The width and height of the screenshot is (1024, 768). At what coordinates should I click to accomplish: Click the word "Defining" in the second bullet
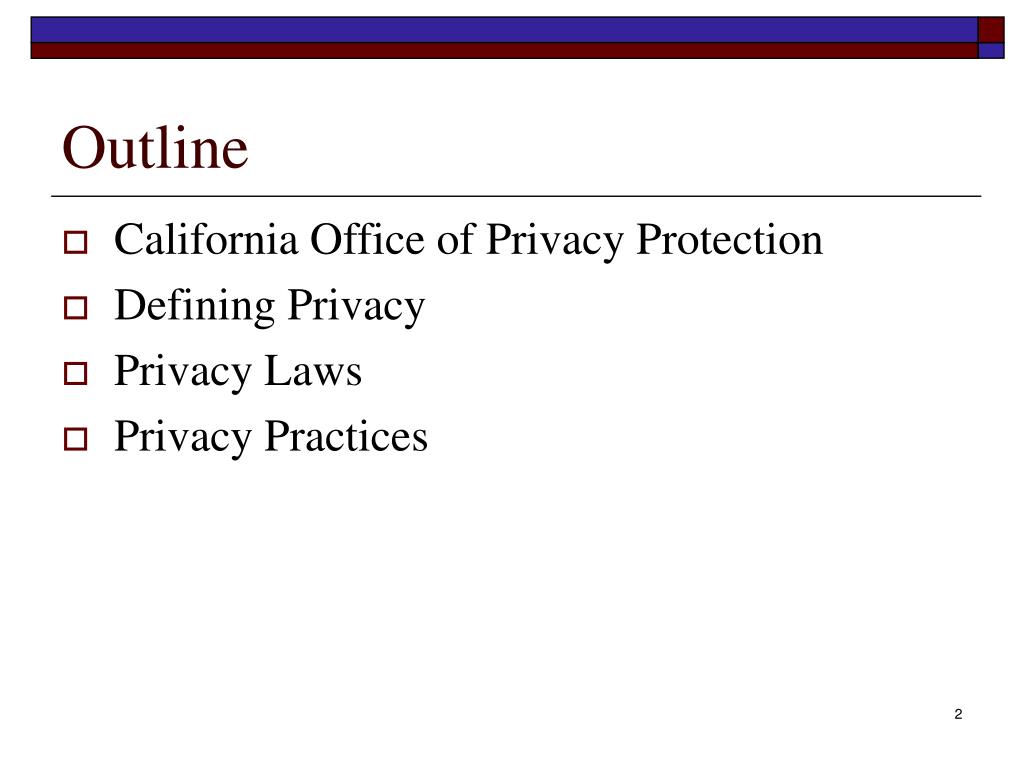click(x=195, y=306)
